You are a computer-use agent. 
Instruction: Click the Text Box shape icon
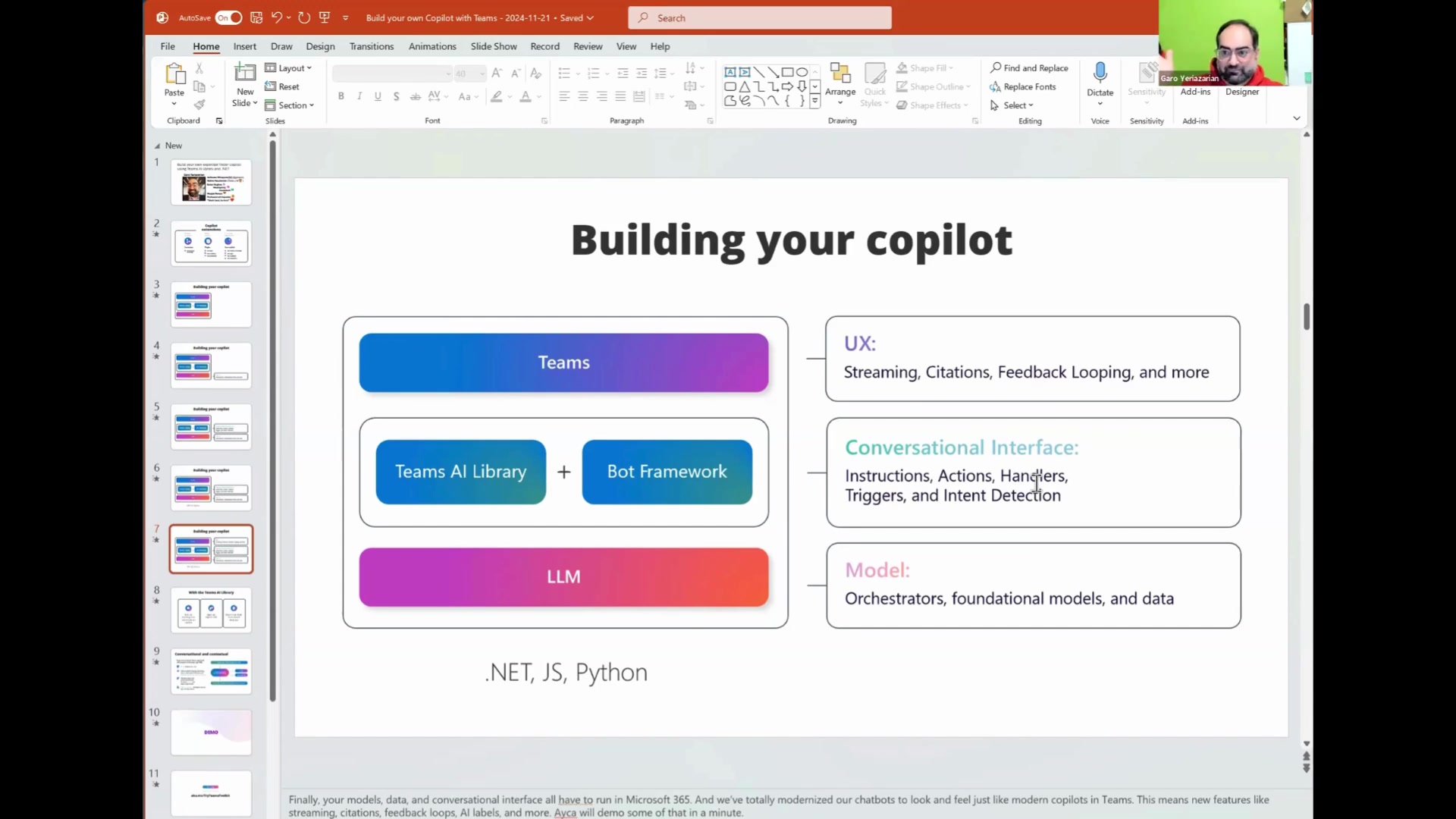click(730, 72)
